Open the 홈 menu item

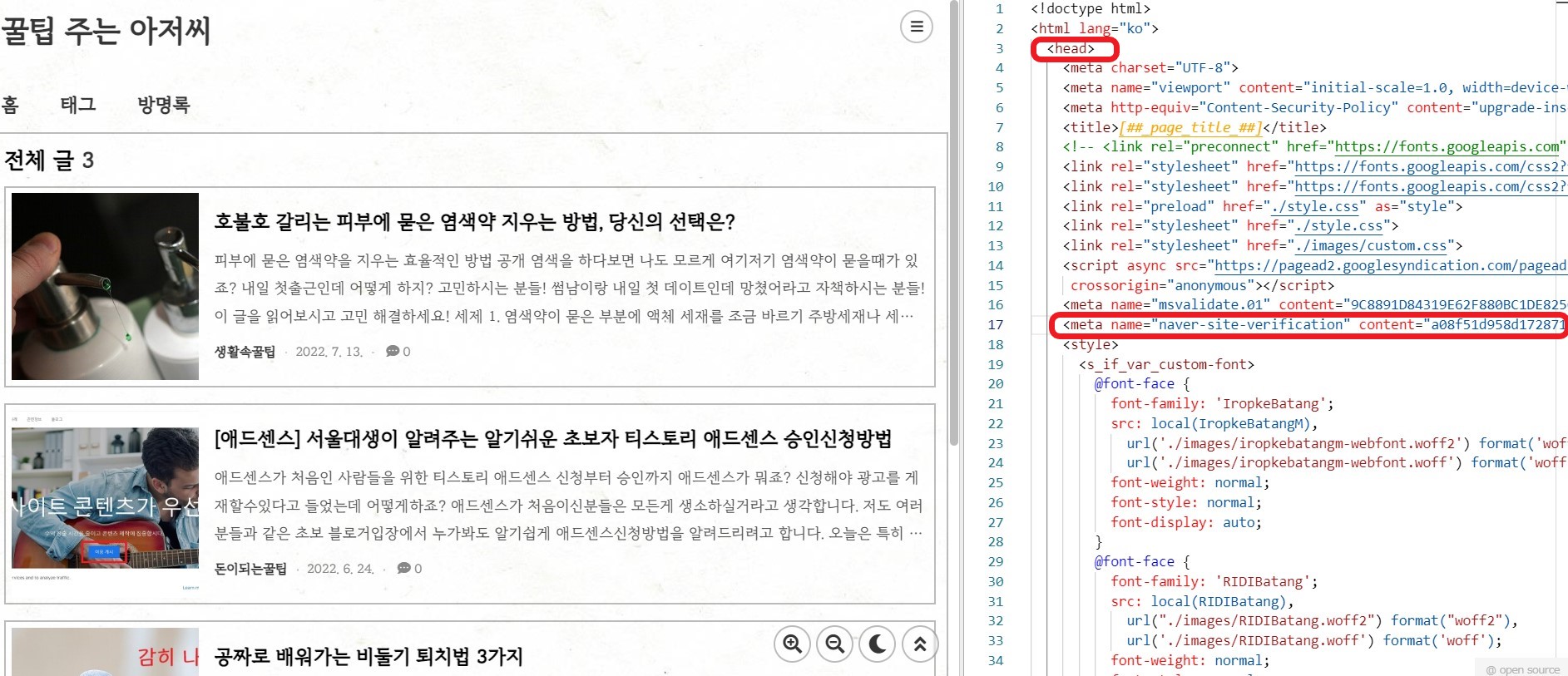coord(10,105)
